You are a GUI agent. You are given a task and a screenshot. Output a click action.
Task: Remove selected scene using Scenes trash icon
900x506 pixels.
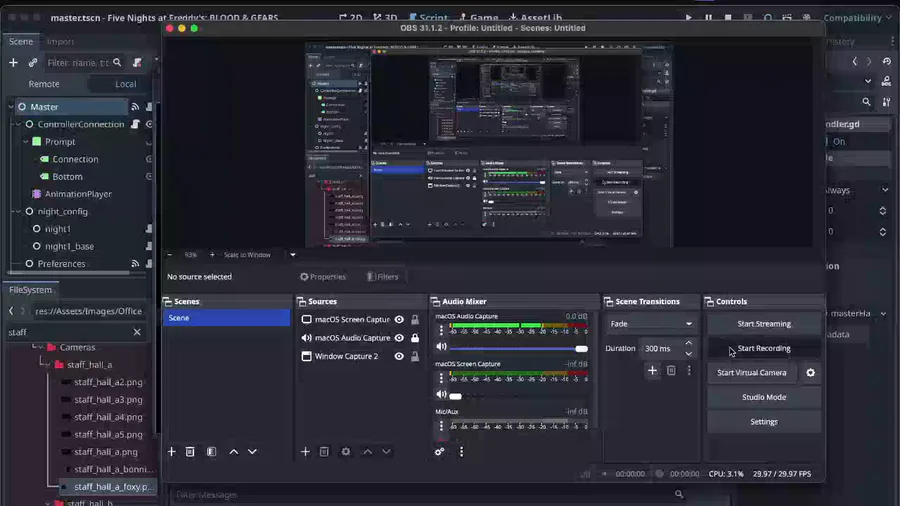[x=190, y=452]
